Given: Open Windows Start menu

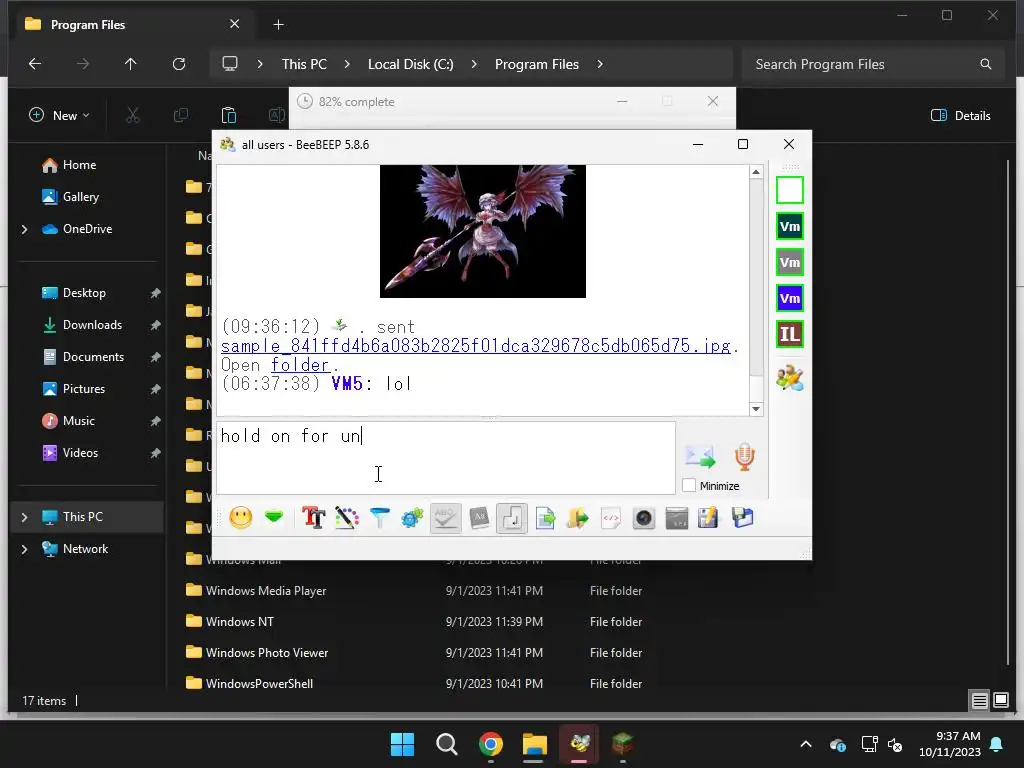Looking at the screenshot, I should 402,744.
